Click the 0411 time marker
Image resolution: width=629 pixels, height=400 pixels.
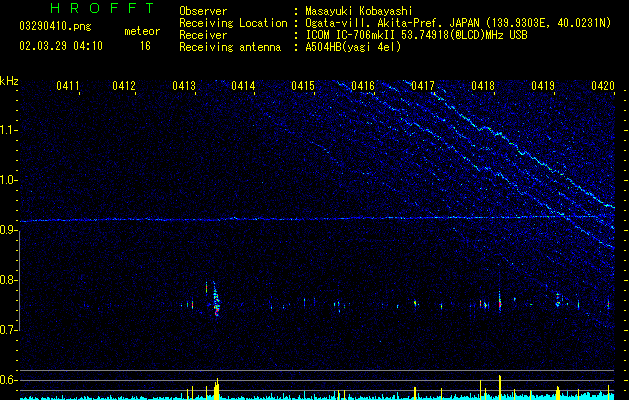point(67,86)
